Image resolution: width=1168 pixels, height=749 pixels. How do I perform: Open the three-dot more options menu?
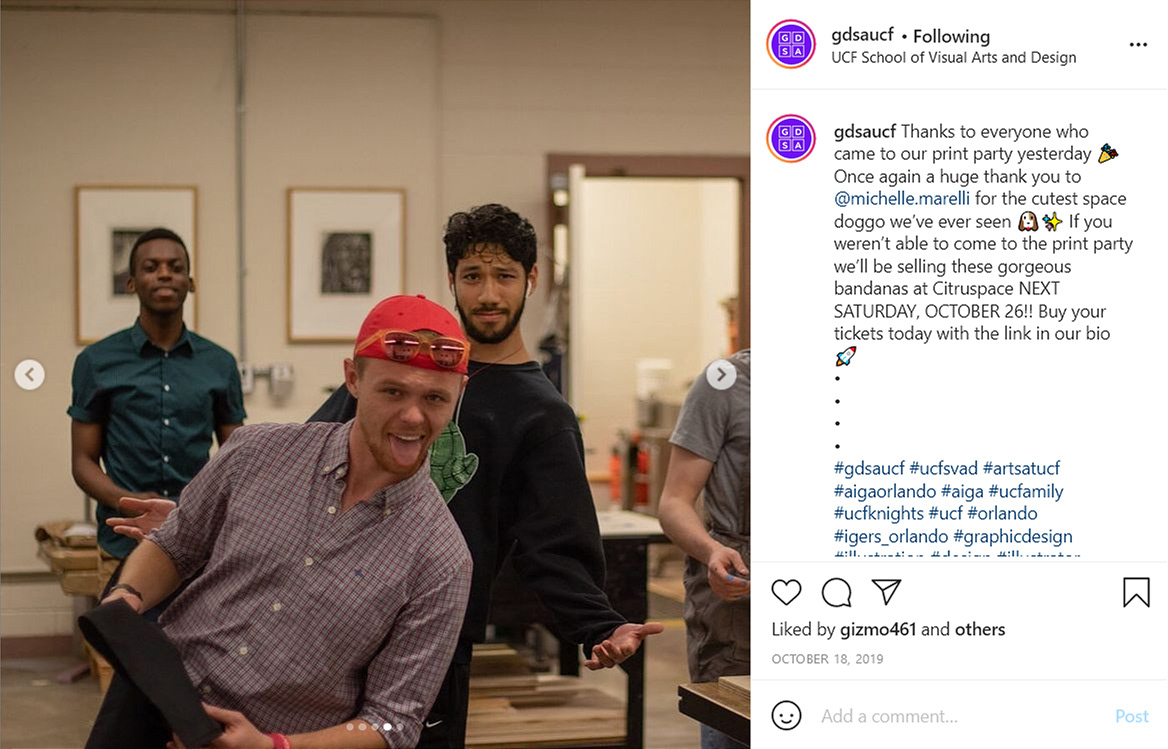pos(1138,45)
